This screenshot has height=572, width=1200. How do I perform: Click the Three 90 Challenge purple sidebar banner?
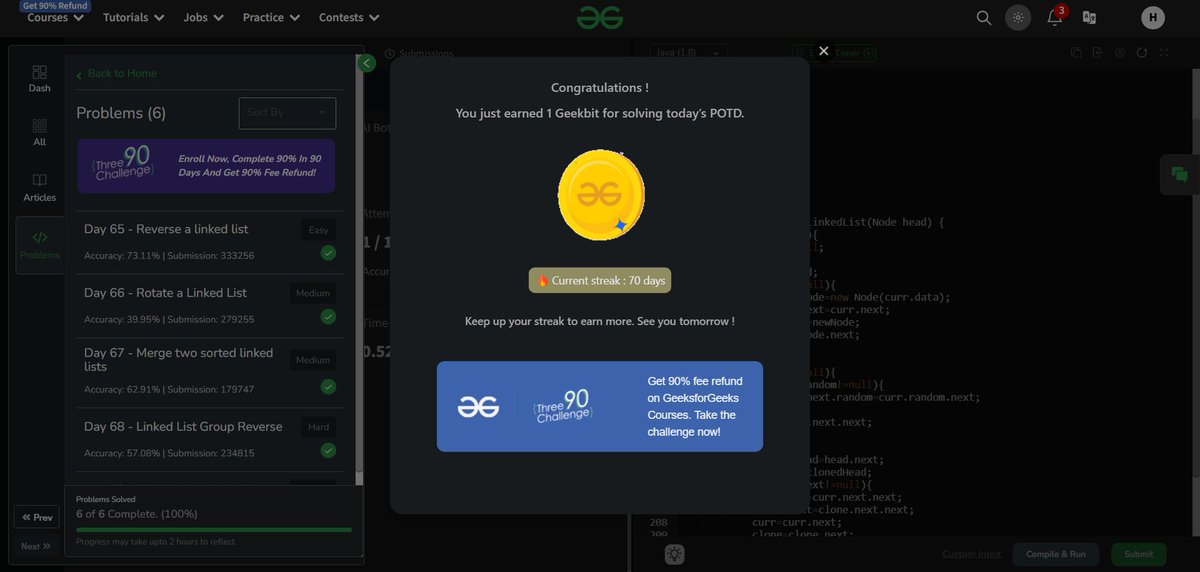(x=206, y=166)
